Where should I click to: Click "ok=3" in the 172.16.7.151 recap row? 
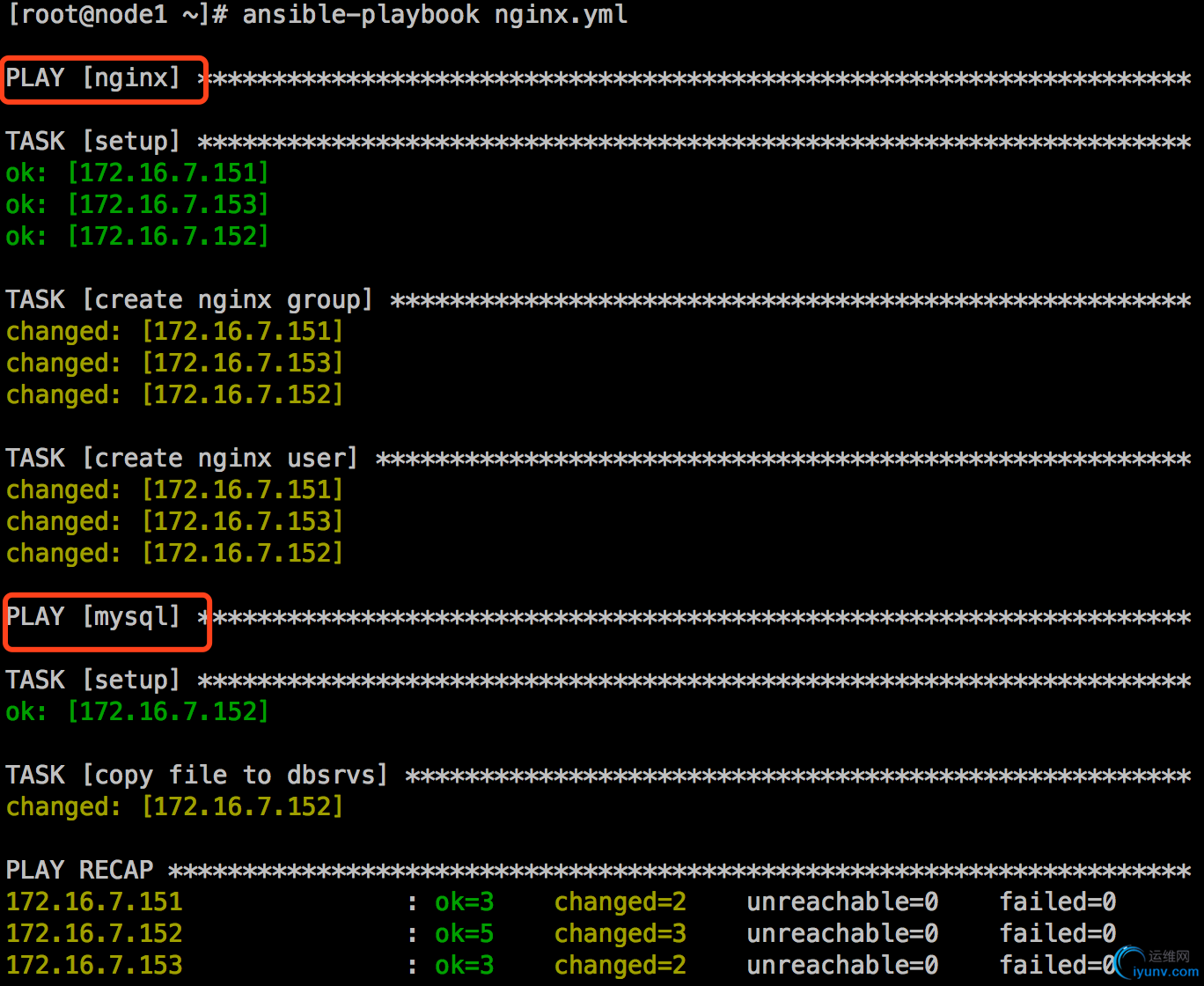pyautogui.click(x=465, y=902)
